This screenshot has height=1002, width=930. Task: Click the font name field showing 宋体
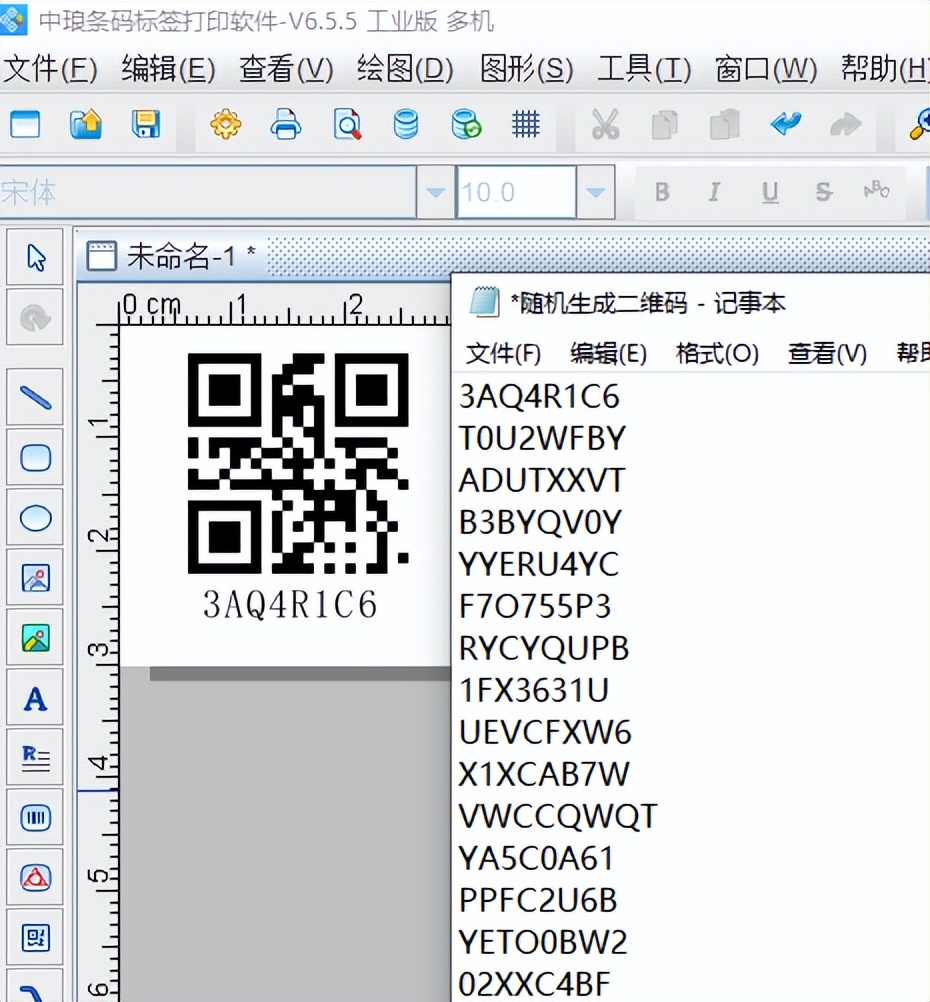click(208, 192)
